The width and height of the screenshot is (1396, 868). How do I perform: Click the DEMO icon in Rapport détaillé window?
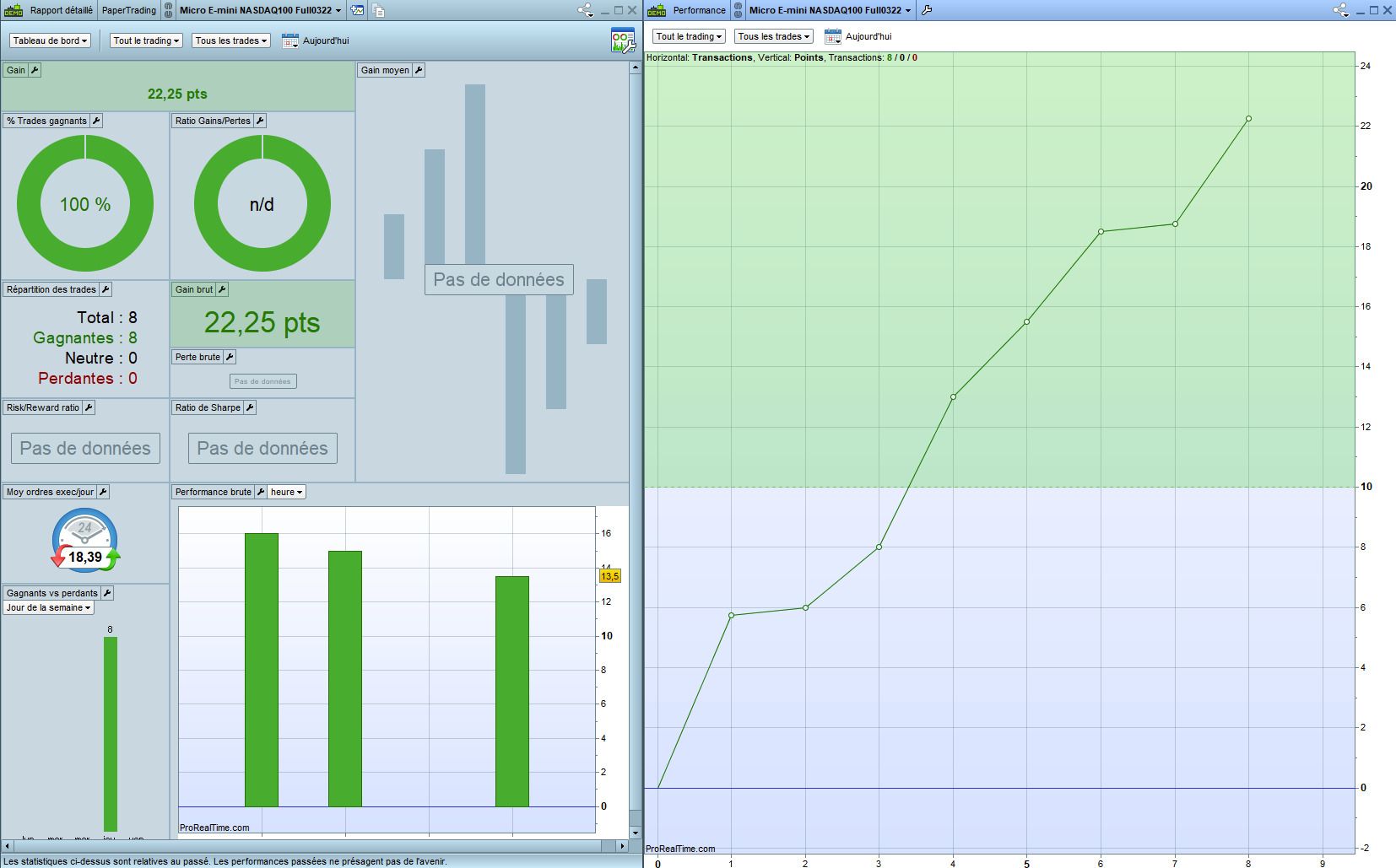click(14, 10)
